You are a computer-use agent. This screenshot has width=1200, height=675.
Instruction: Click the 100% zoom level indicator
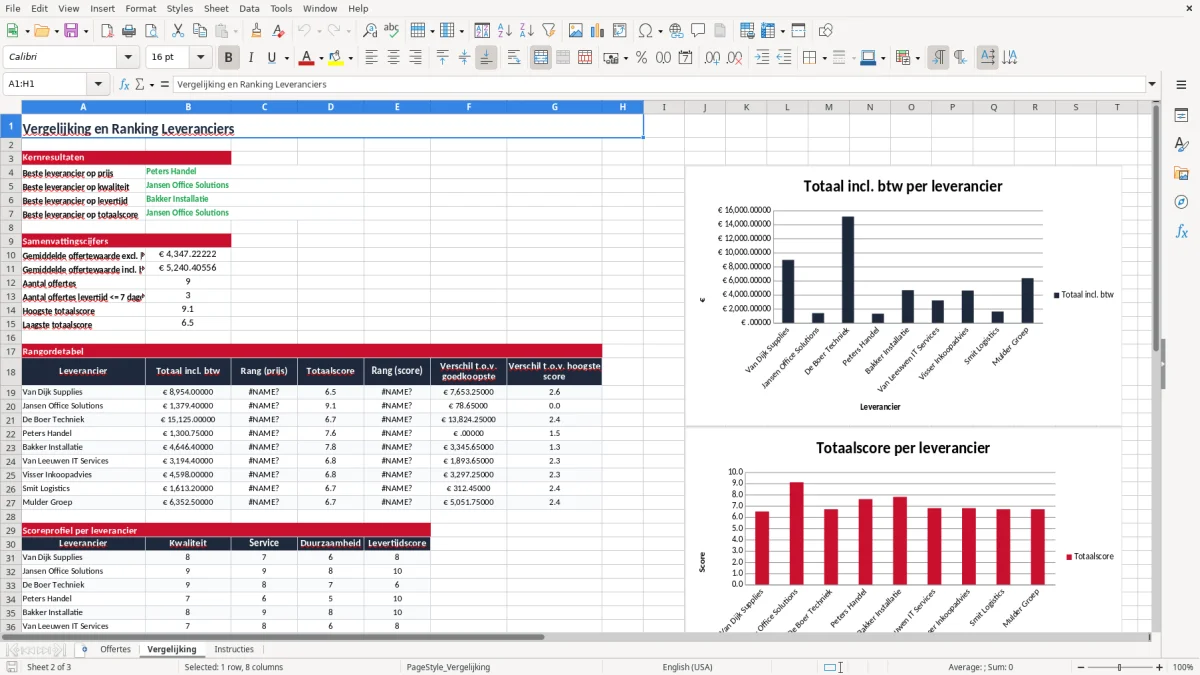[x=1183, y=667]
